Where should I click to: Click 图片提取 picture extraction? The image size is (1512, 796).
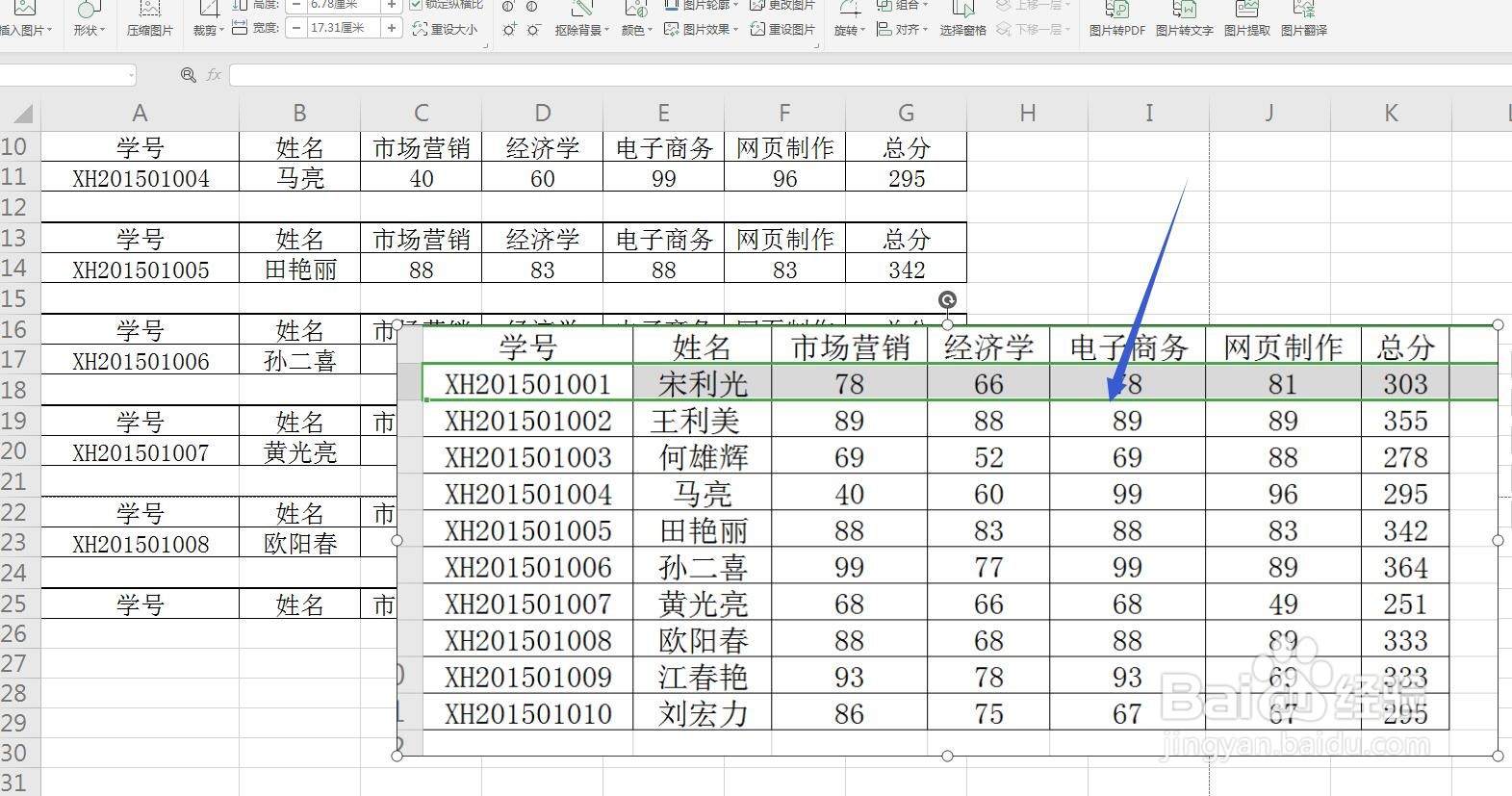click(1247, 19)
